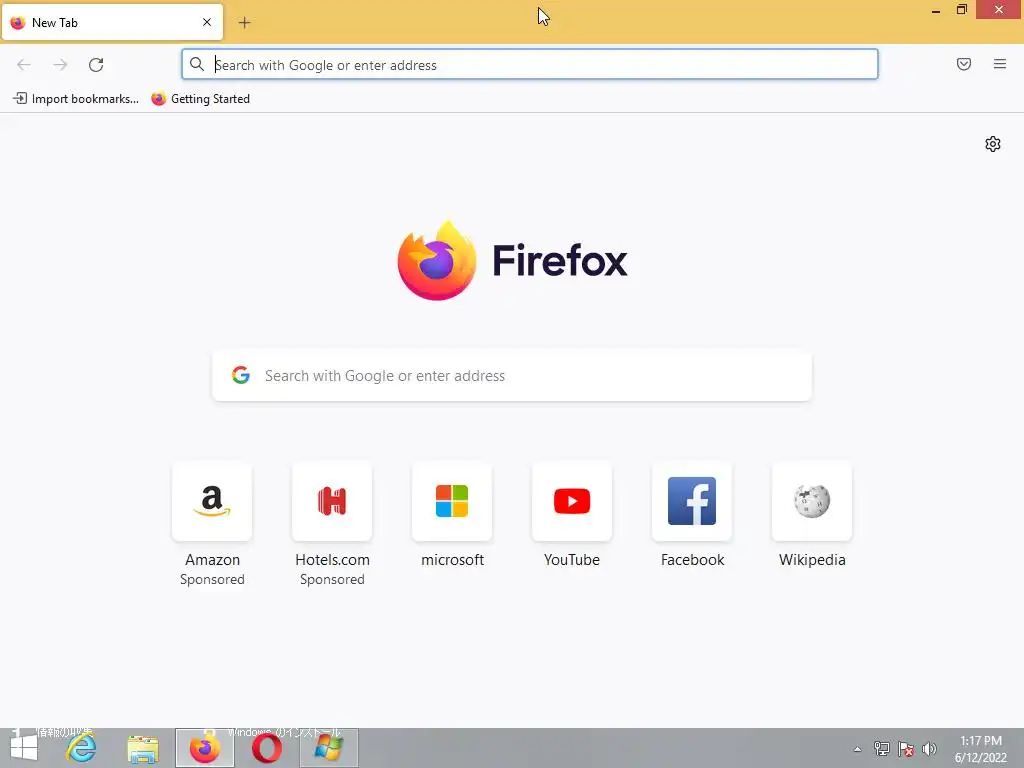Viewport: 1024px width, 768px height.
Task: Open the Wikipedia shortcut tile
Action: click(812, 502)
